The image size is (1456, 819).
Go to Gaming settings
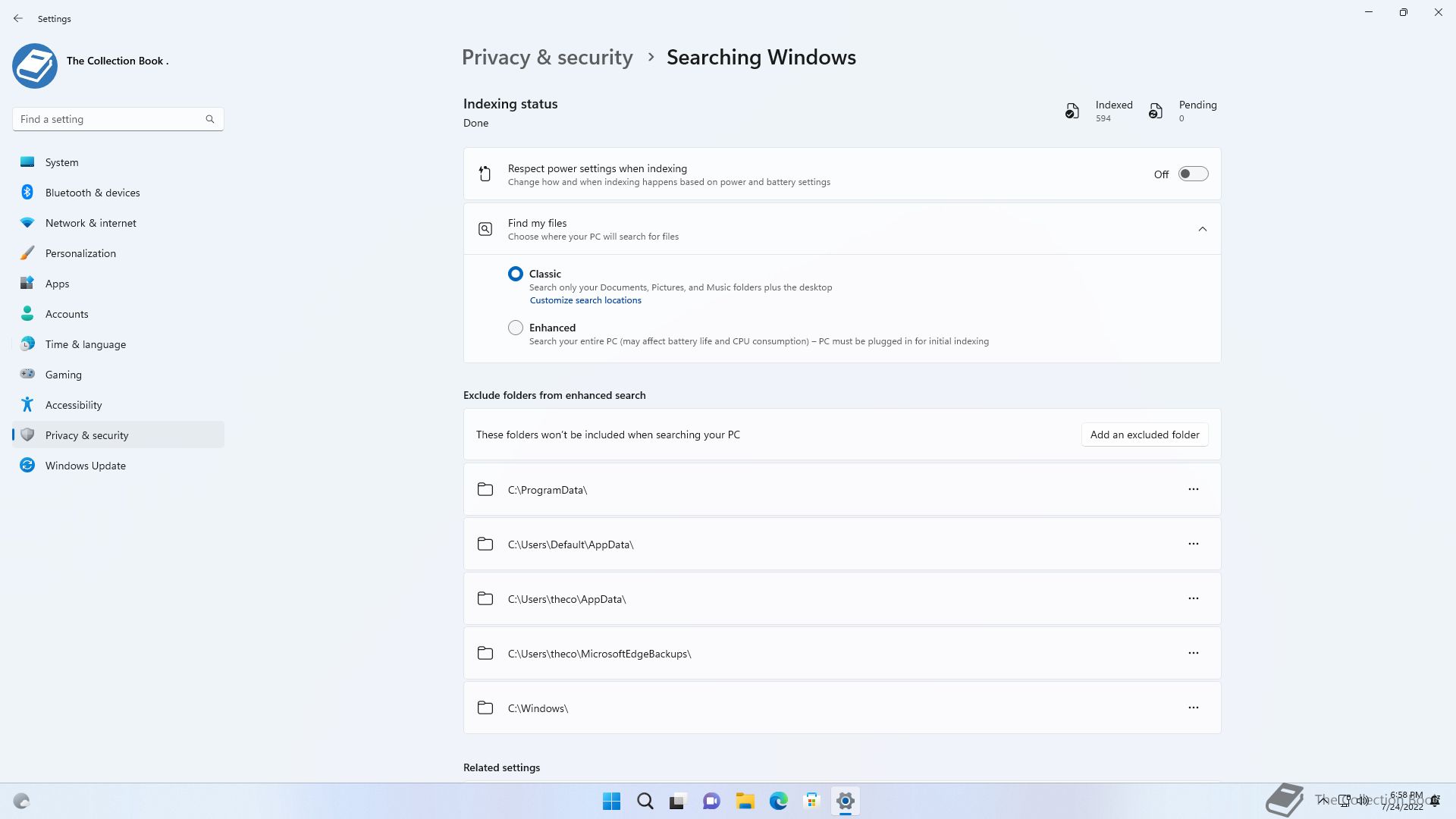[118, 375]
